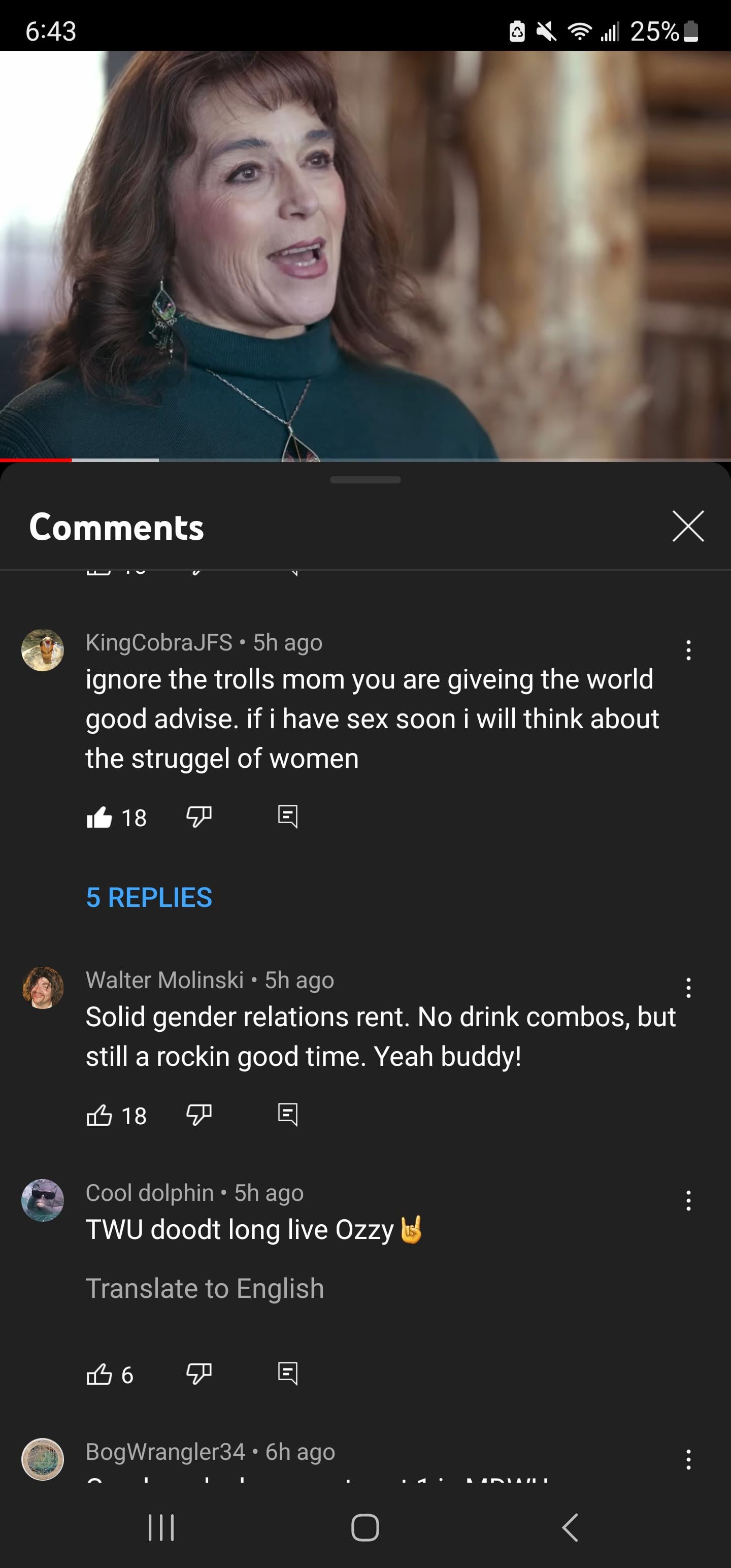Open options menu for Walter Molinski comment
Screen dimensions: 731x1568
pos(688,988)
